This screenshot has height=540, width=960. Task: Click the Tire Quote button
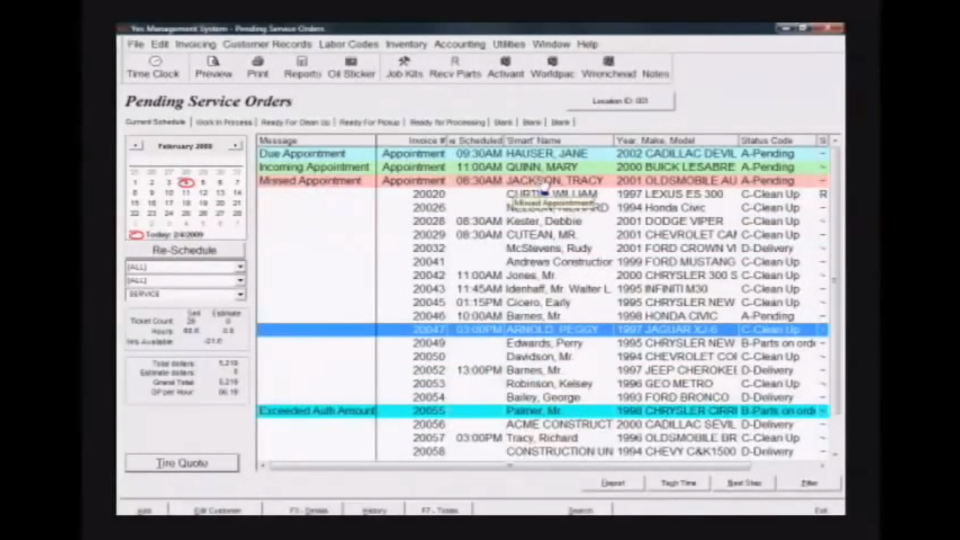182,463
